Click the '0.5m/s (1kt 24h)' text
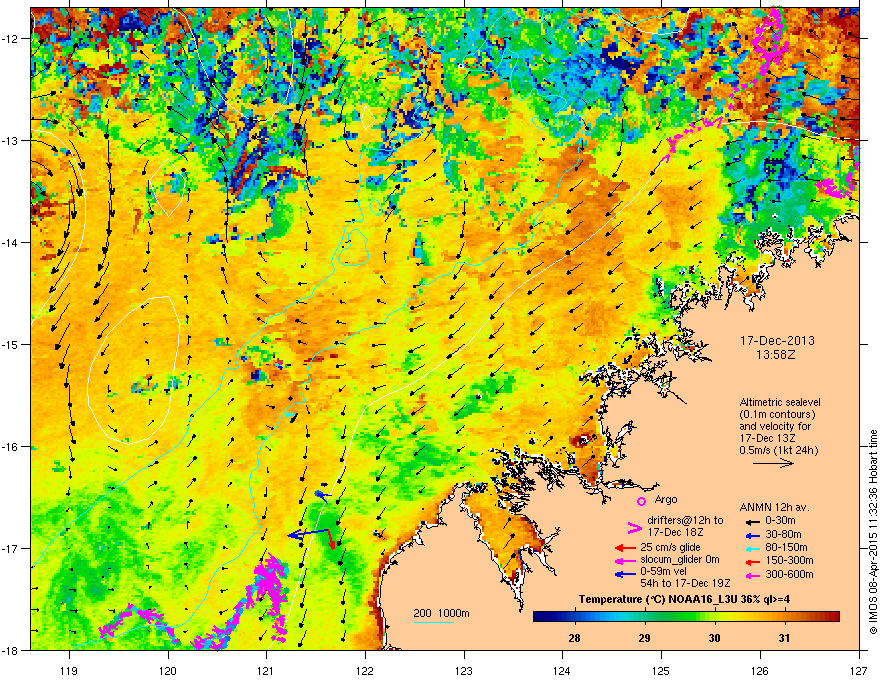Image resolution: width=880 pixels, height=680 pixels. (x=779, y=450)
